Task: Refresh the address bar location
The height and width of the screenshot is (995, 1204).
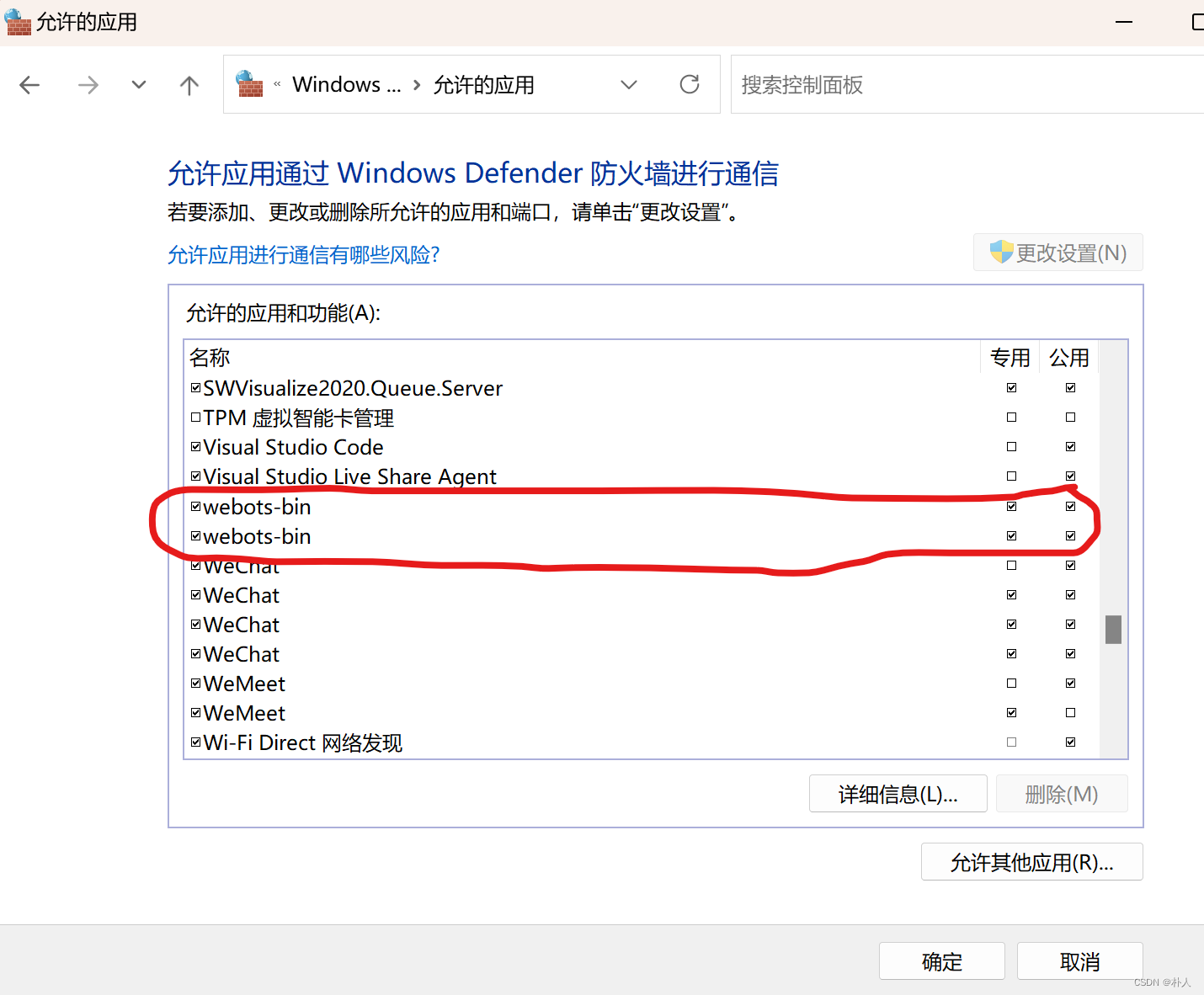Action: pyautogui.click(x=690, y=84)
